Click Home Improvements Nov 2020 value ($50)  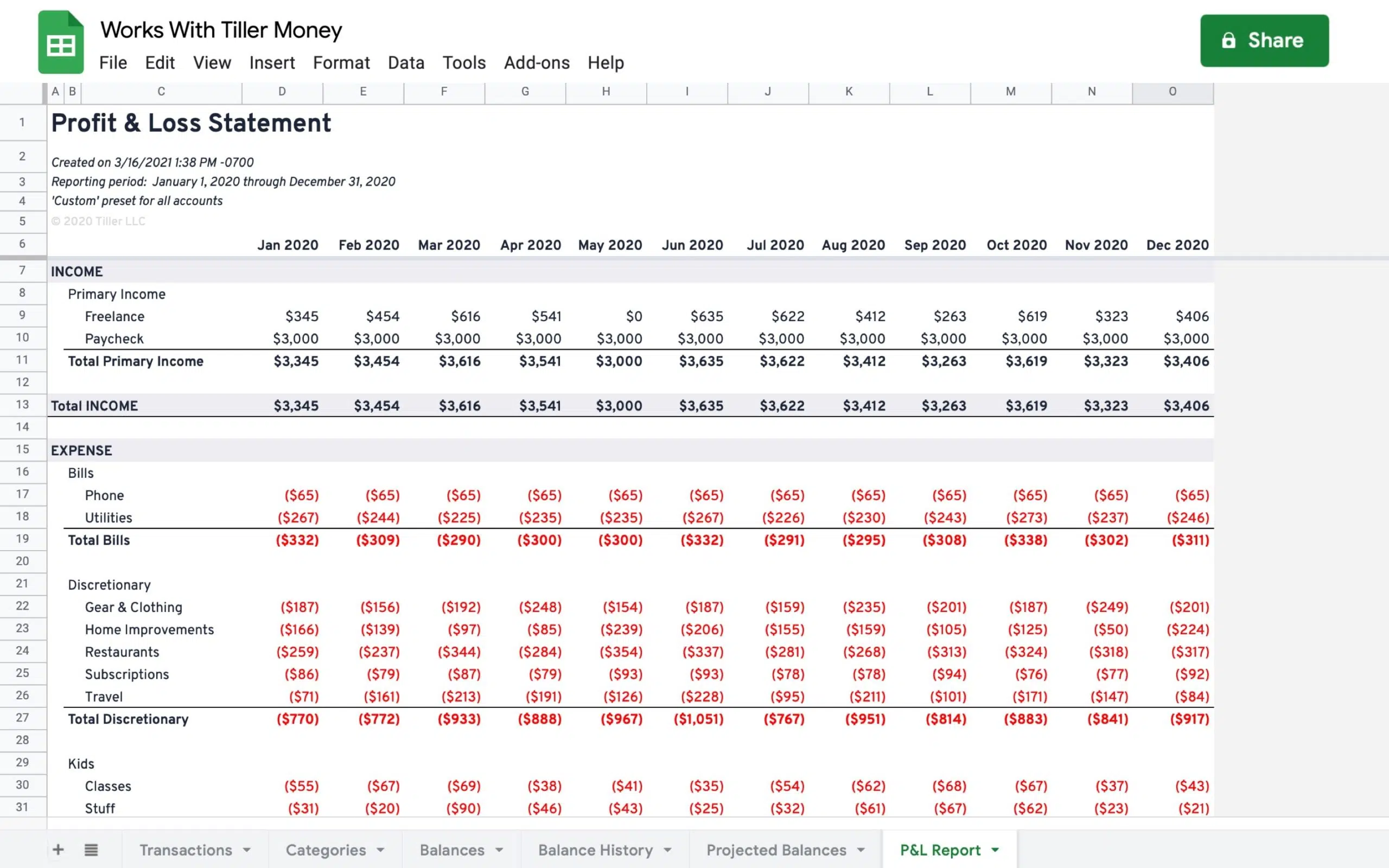click(x=1111, y=630)
